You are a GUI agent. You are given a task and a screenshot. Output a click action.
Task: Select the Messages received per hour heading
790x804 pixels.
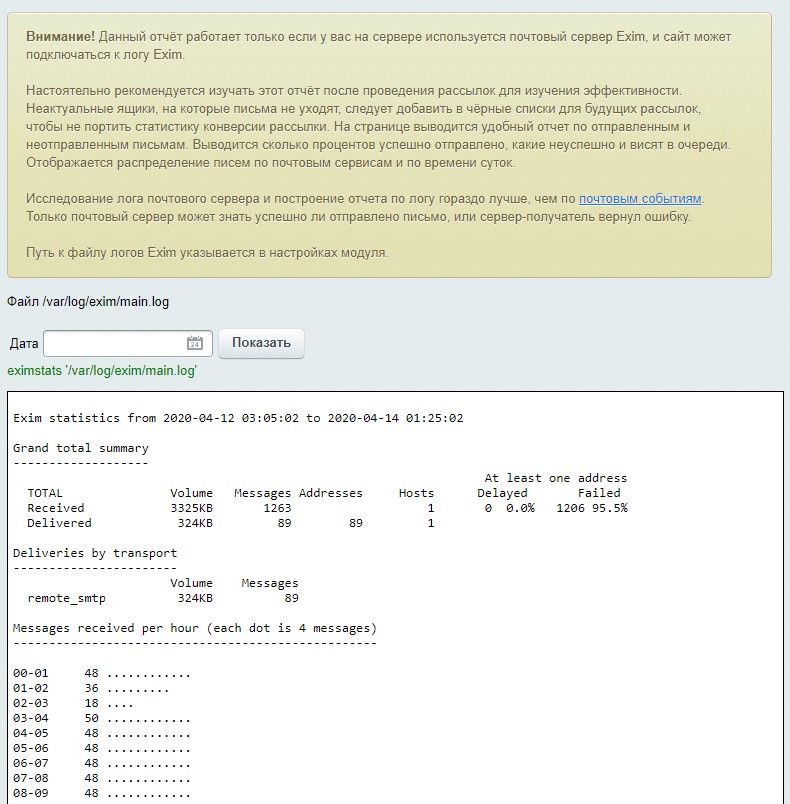pyautogui.click(x=195, y=628)
